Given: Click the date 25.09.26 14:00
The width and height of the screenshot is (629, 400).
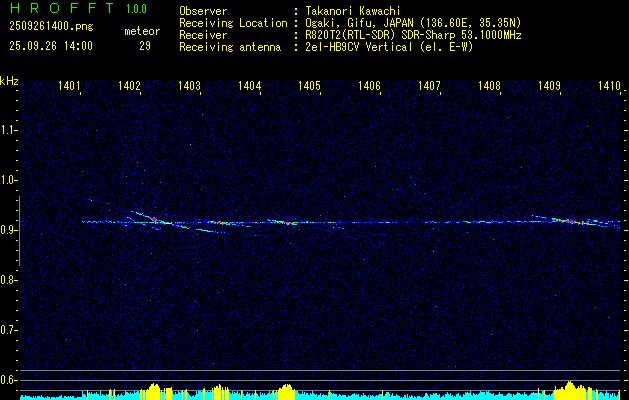Looking at the screenshot, I should [x=51, y=46].
